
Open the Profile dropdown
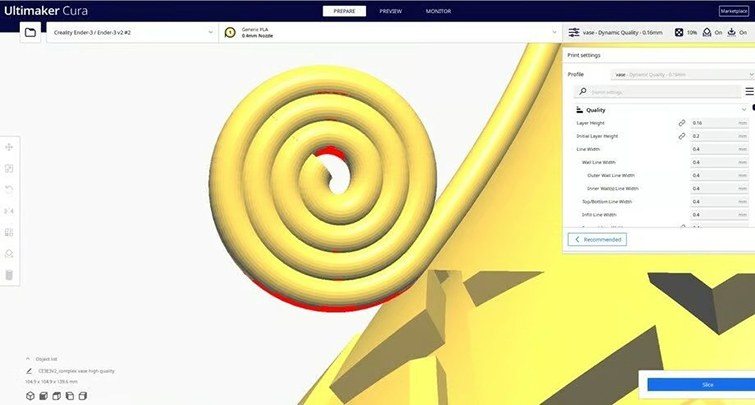coord(683,75)
